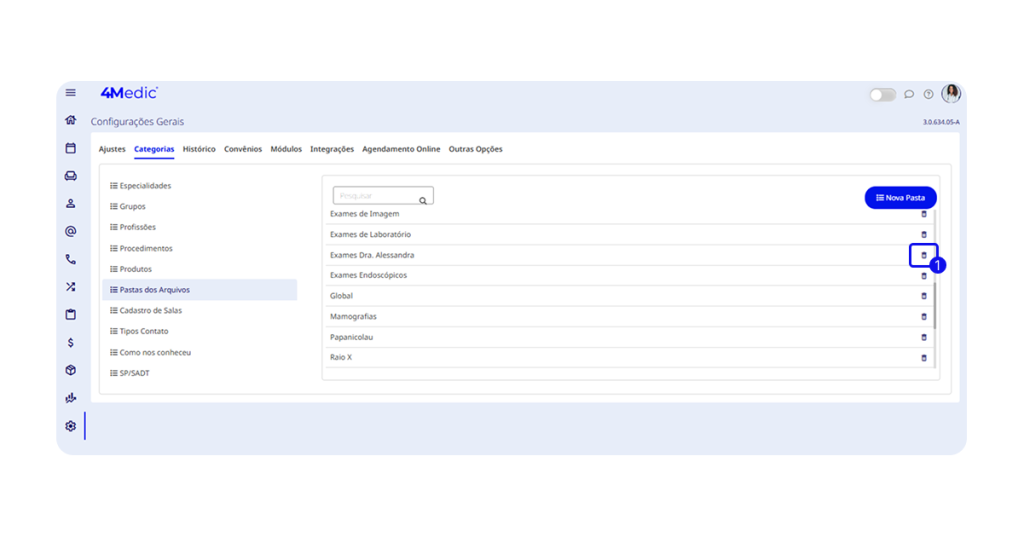The height and width of the screenshot is (537, 1024).
Task: Select Especialidades in the category list
Action: coord(145,186)
